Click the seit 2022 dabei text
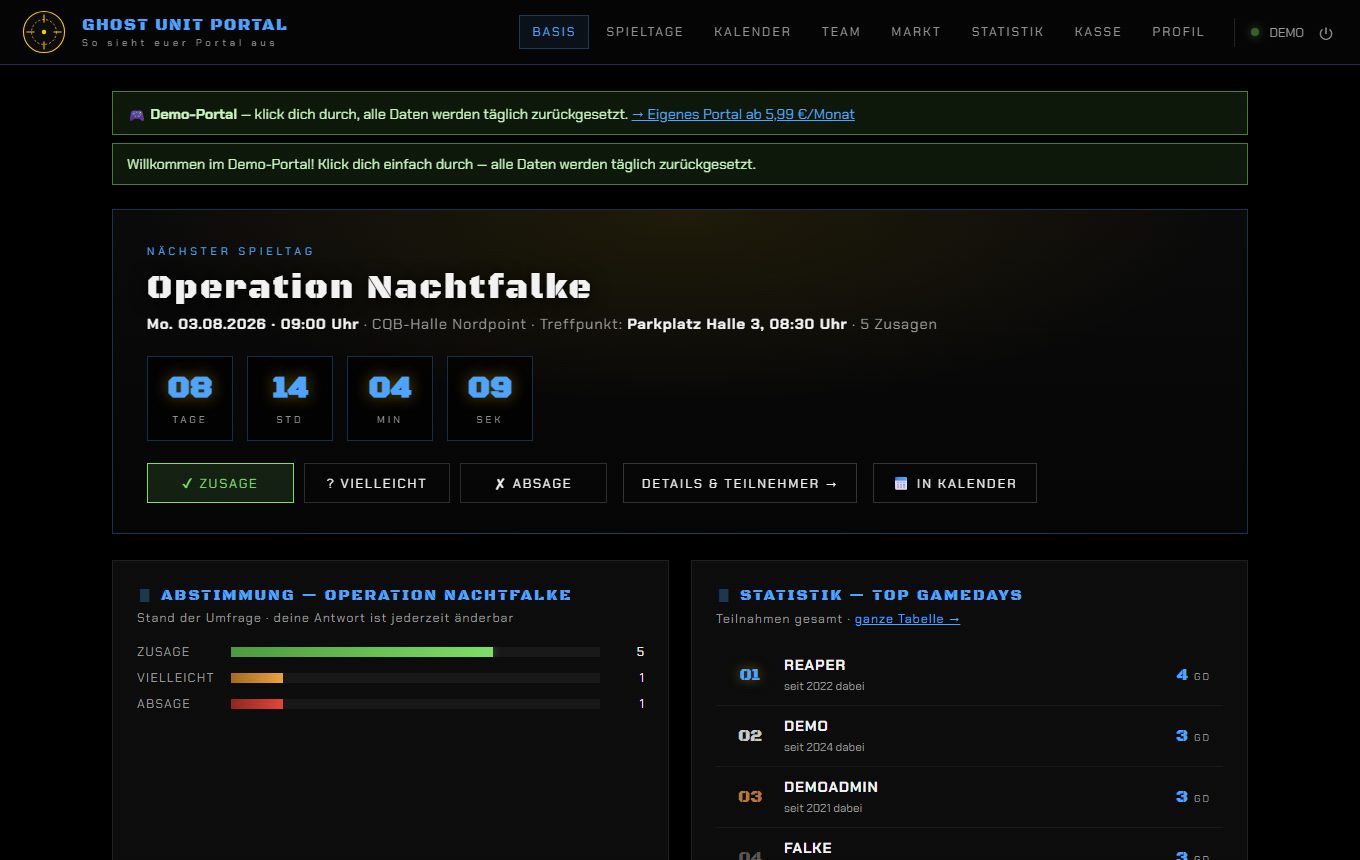This screenshot has height=860, width=1360. click(824, 686)
